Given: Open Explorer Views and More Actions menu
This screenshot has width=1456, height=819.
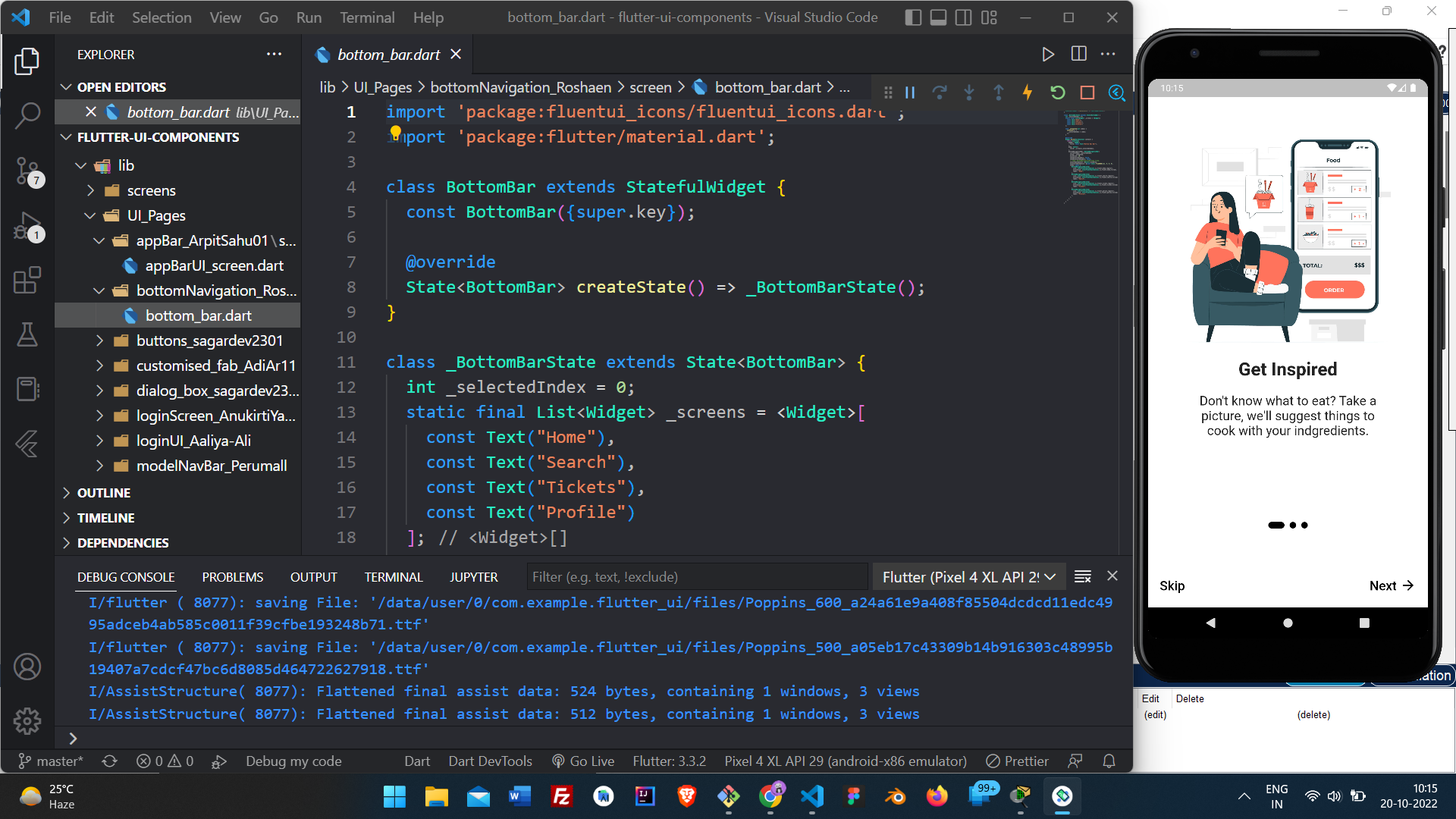Looking at the screenshot, I should point(274,54).
